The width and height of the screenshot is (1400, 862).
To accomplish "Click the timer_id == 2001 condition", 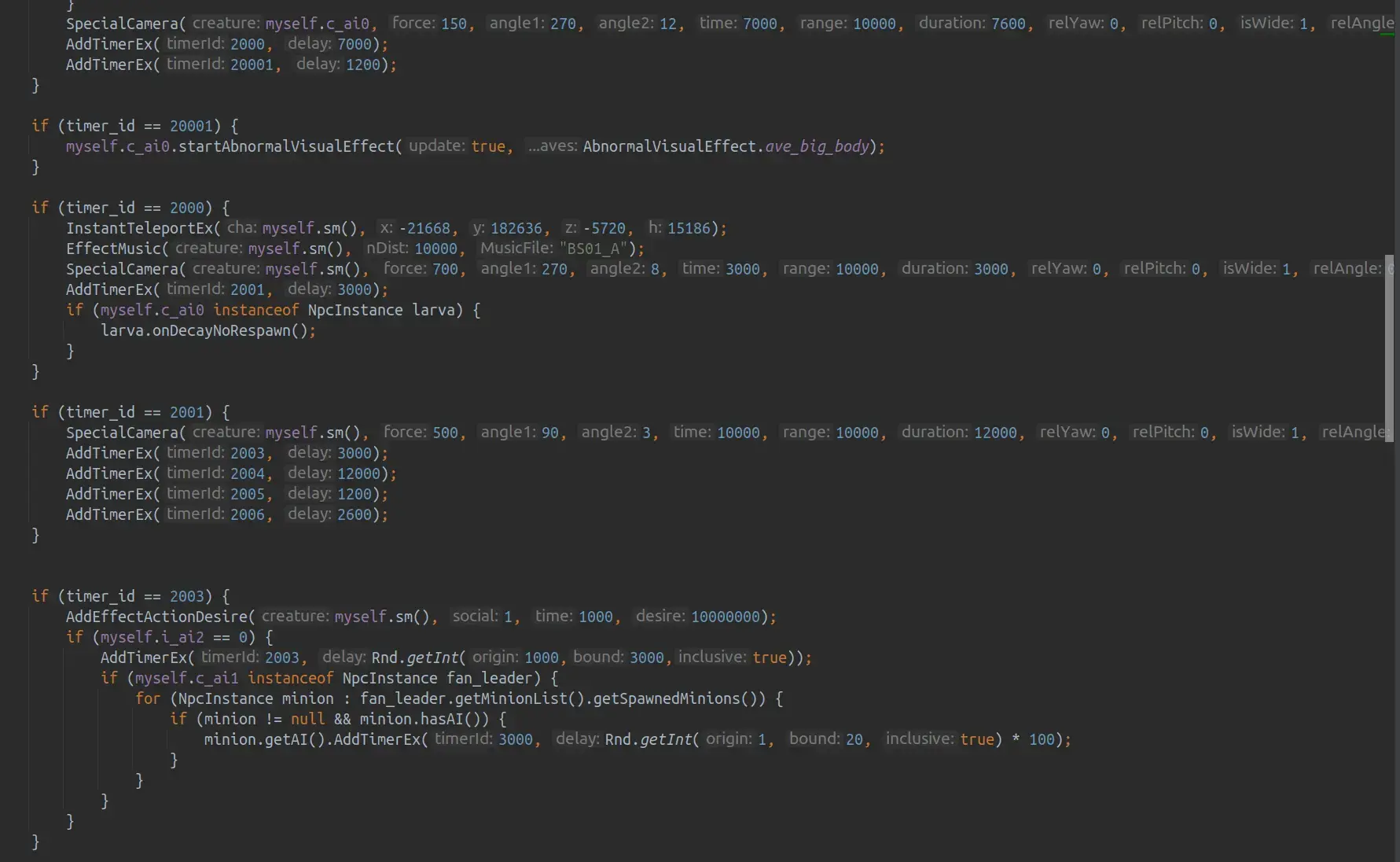I will tap(135, 412).
